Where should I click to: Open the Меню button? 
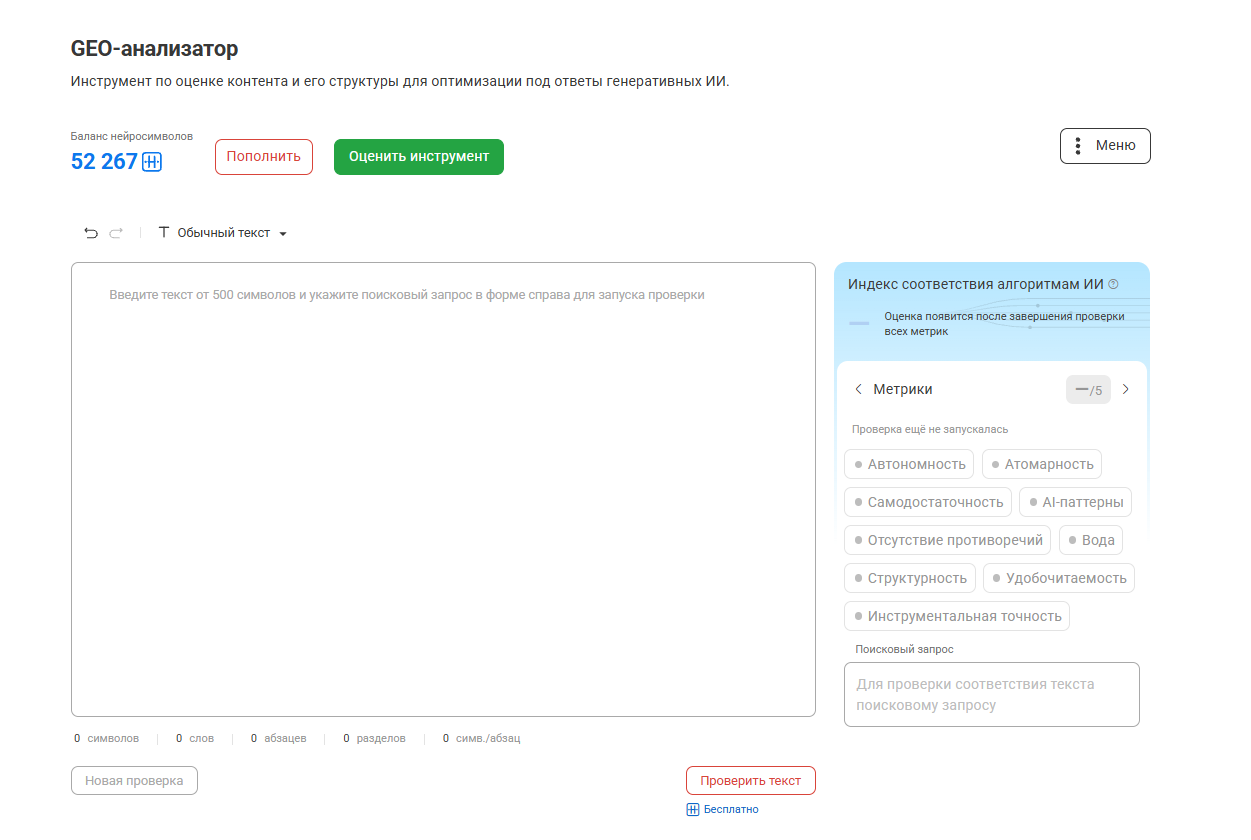(x=1105, y=146)
